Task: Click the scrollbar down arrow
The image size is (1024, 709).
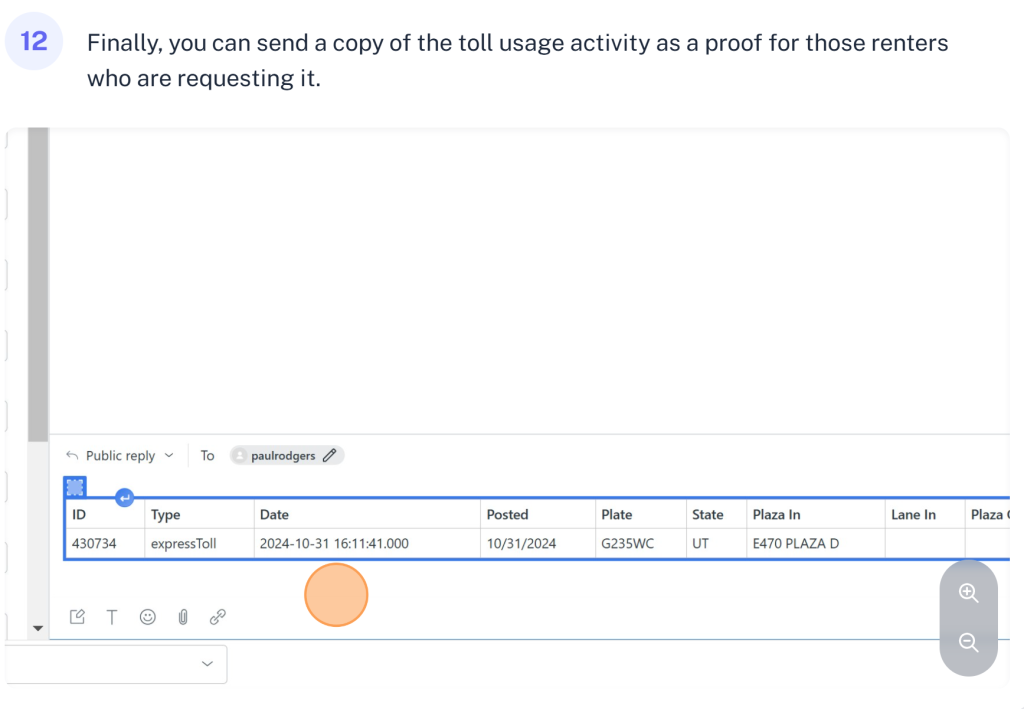Action: coord(38,628)
